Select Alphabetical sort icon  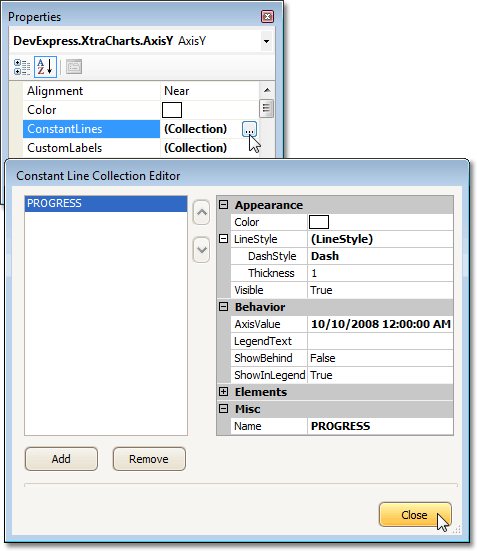[45, 67]
